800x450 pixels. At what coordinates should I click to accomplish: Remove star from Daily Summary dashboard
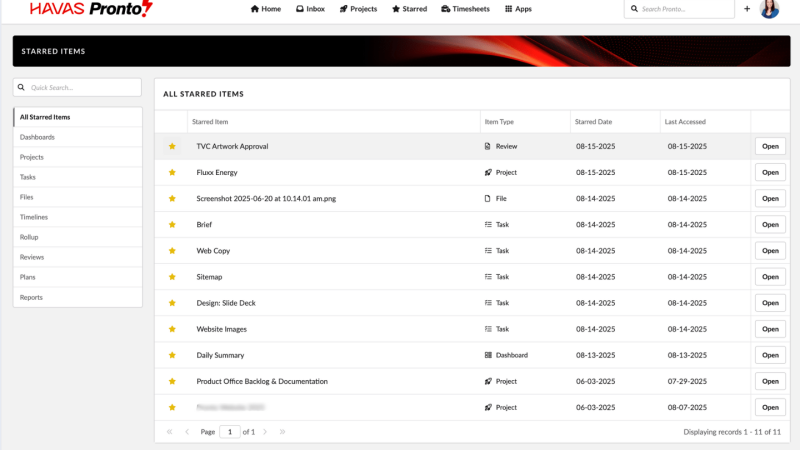pos(172,355)
